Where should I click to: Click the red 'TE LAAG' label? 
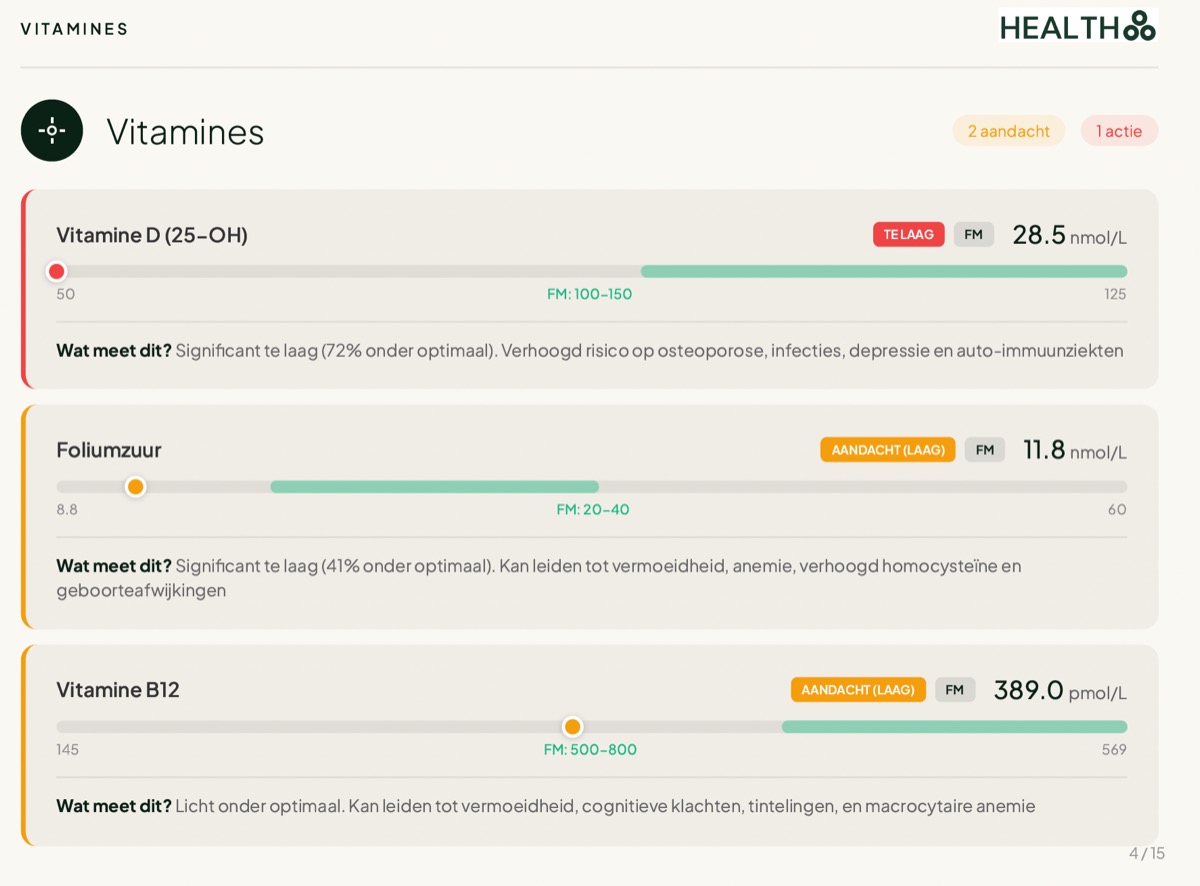(x=908, y=235)
